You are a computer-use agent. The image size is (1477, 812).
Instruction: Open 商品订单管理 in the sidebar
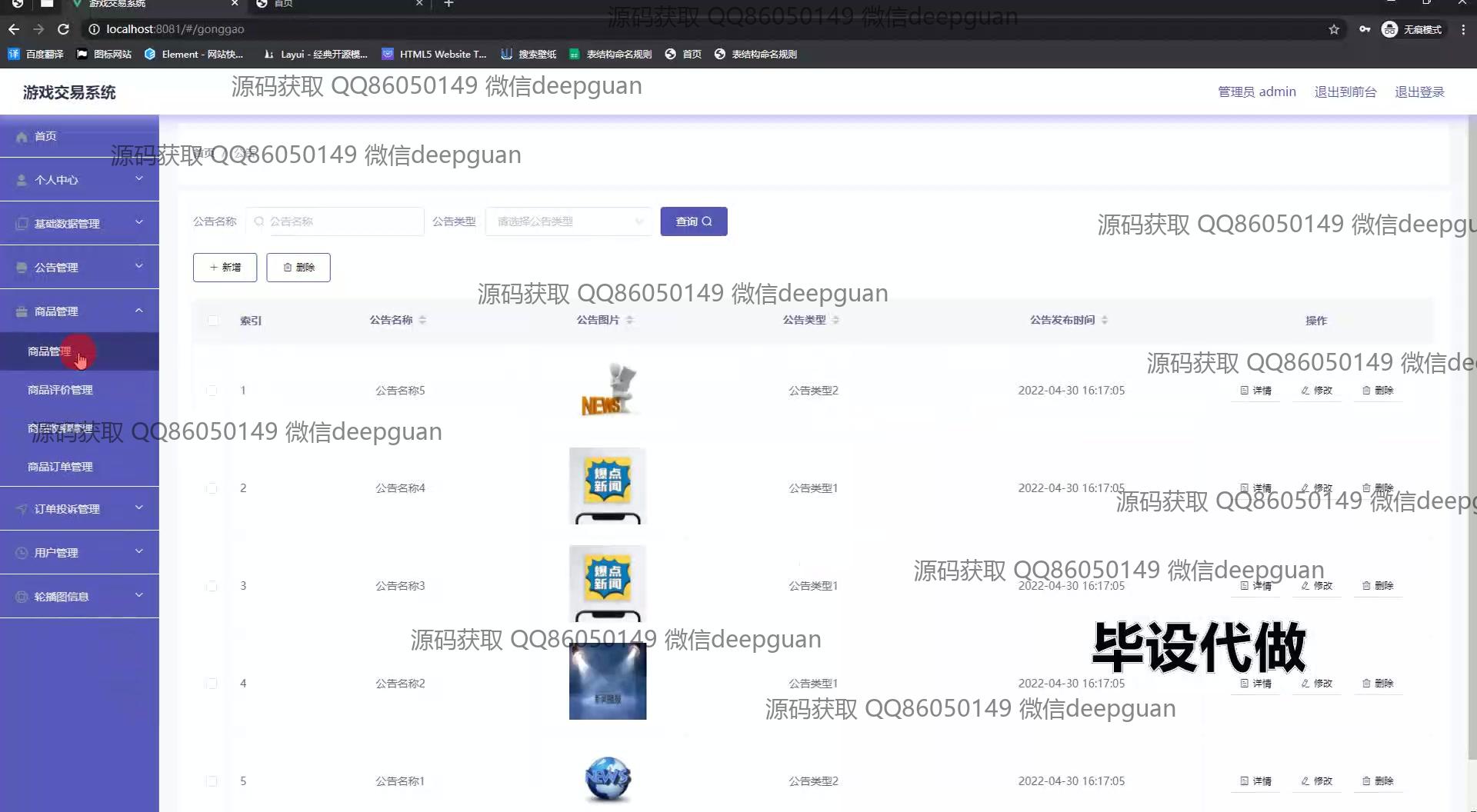click(x=60, y=467)
